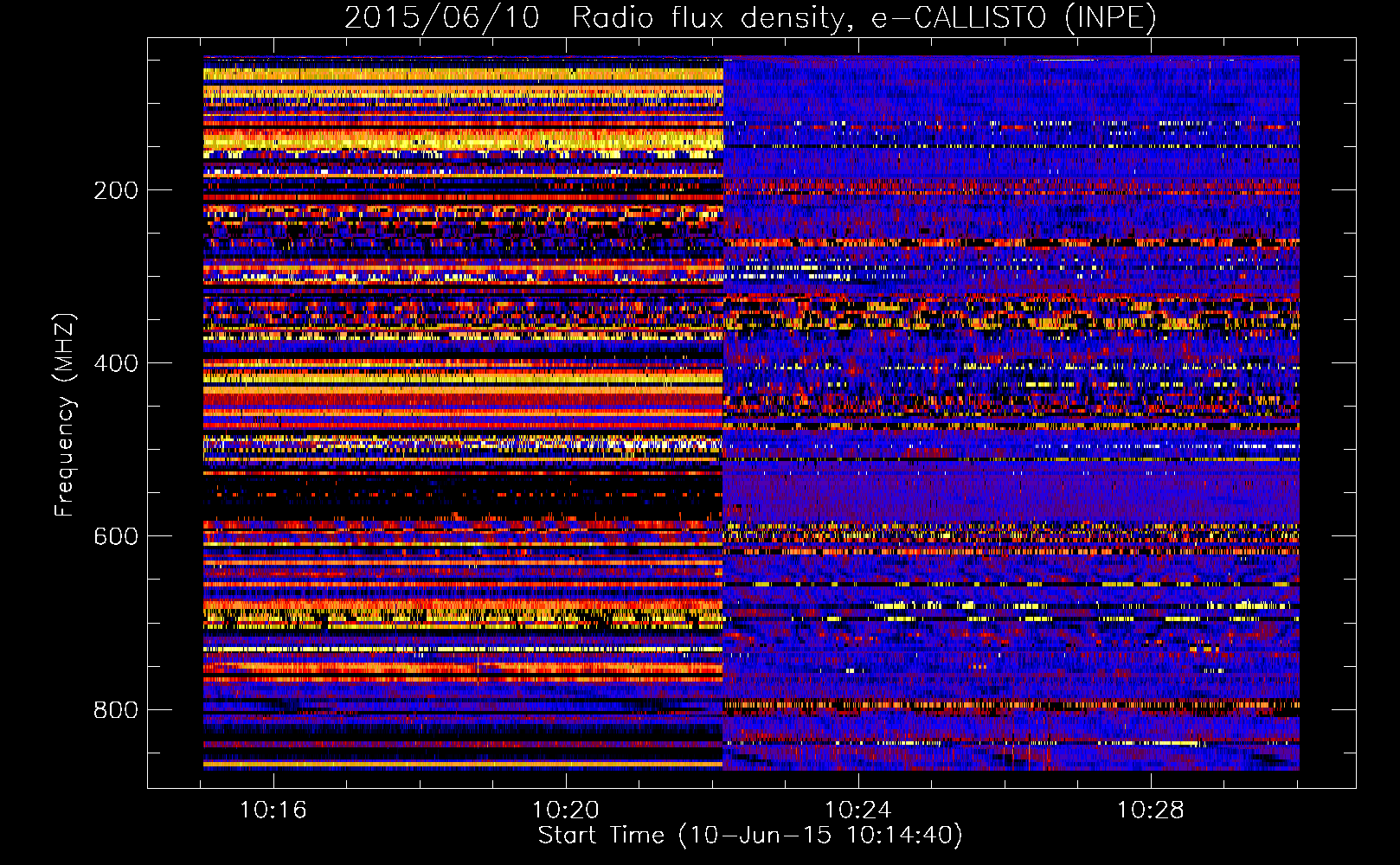Select the 200 frequency axis label
This screenshot has height=865, width=1400.
coord(116,190)
